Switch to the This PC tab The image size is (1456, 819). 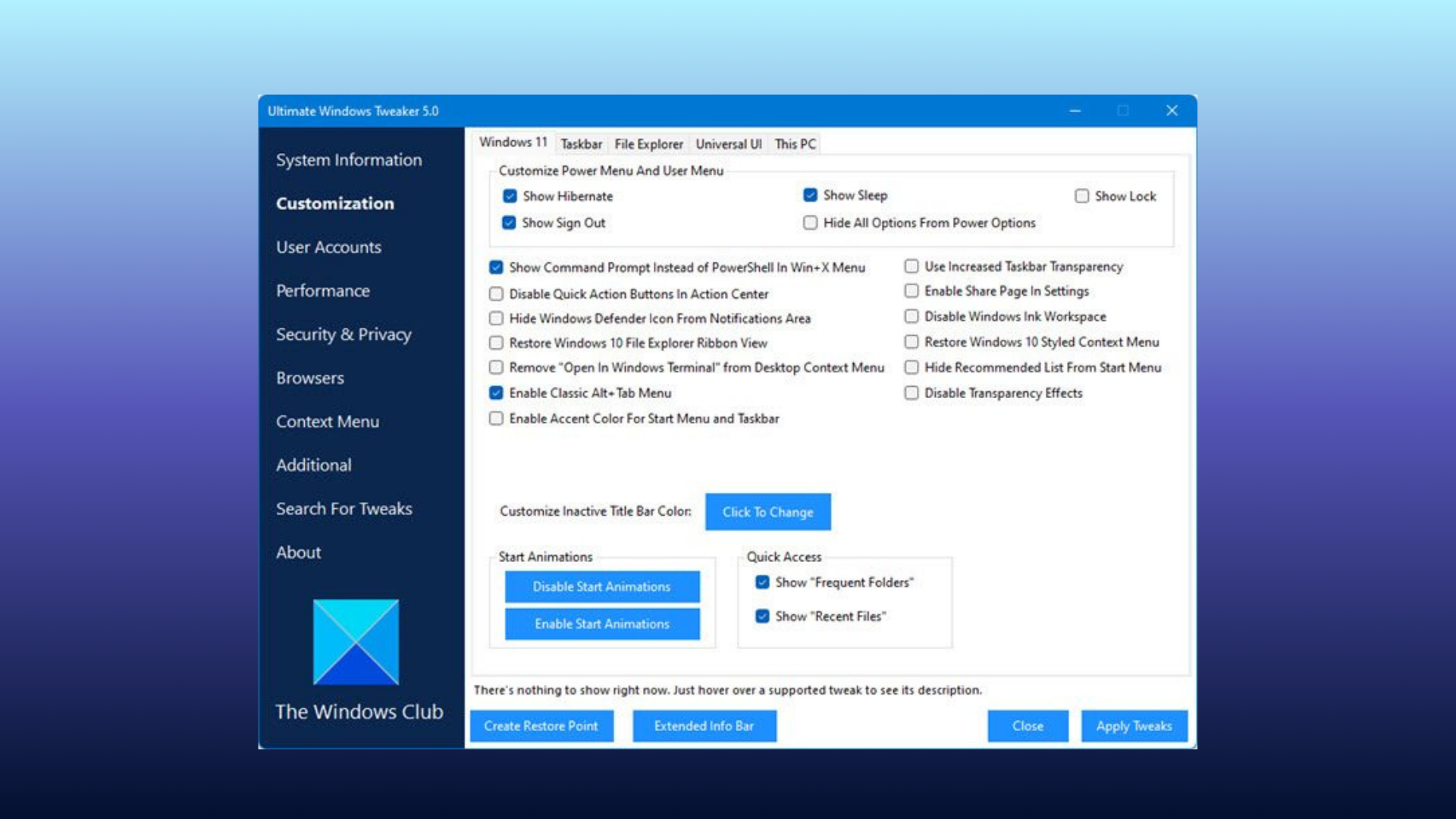click(793, 144)
